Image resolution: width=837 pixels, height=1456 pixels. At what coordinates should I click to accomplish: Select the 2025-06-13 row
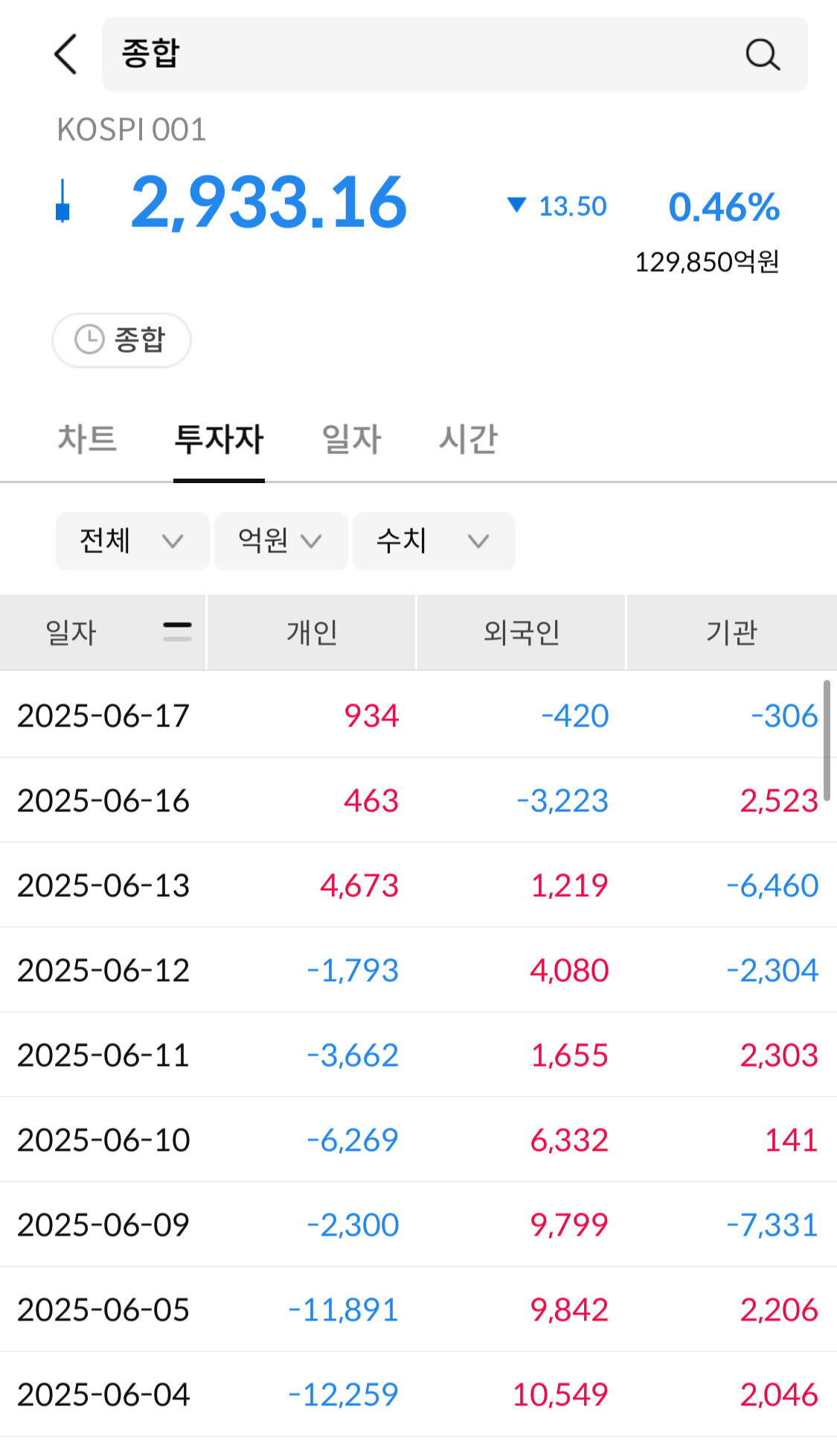coord(417,885)
